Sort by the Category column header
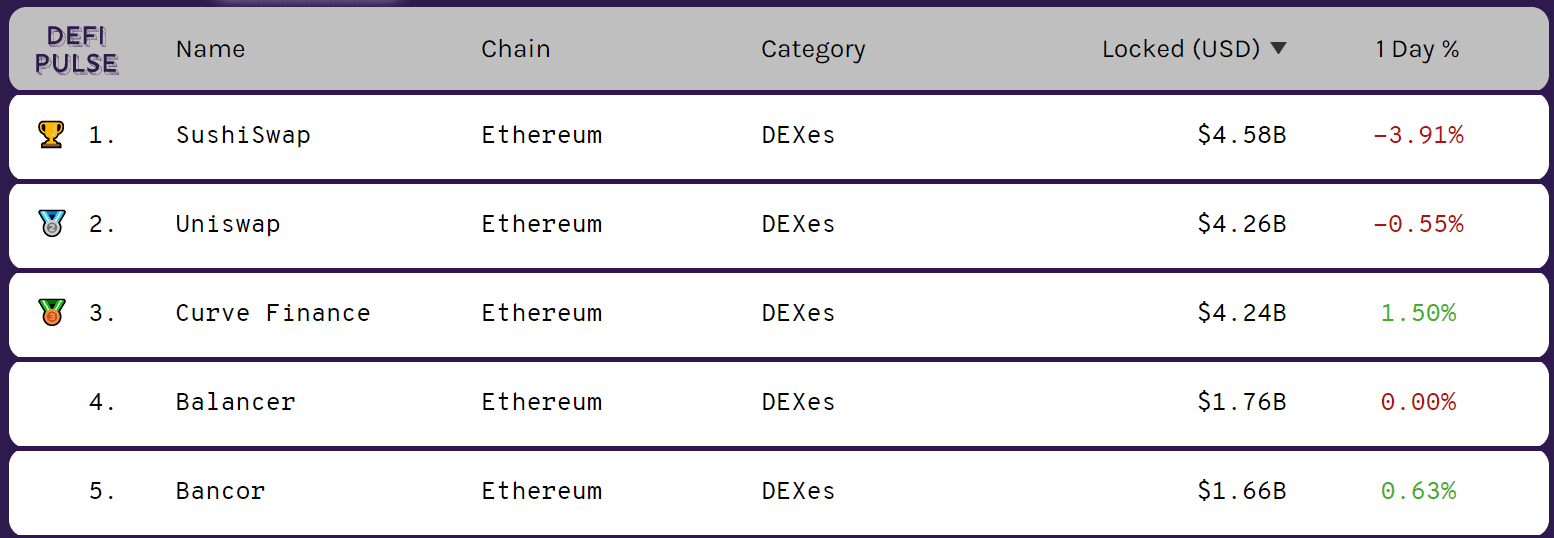The width and height of the screenshot is (1554, 538). [x=813, y=50]
